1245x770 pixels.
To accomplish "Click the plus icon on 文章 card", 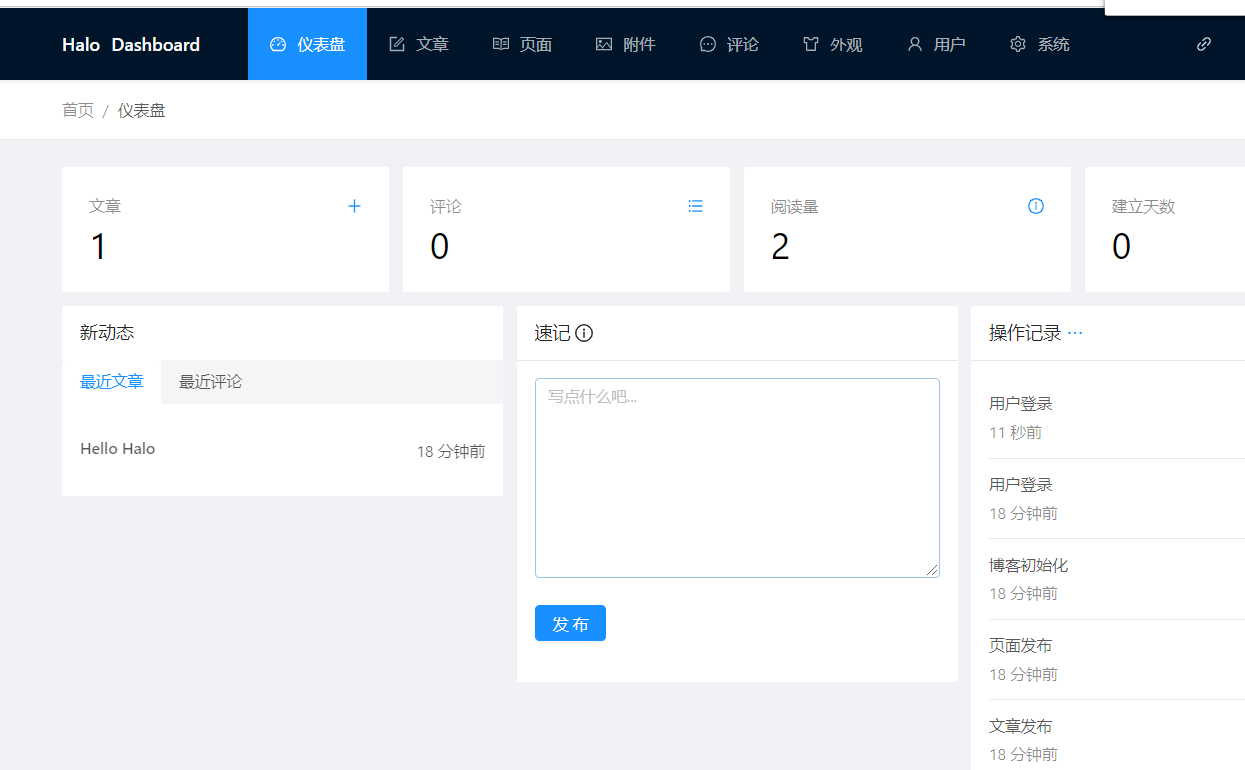I will pos(354,206).
